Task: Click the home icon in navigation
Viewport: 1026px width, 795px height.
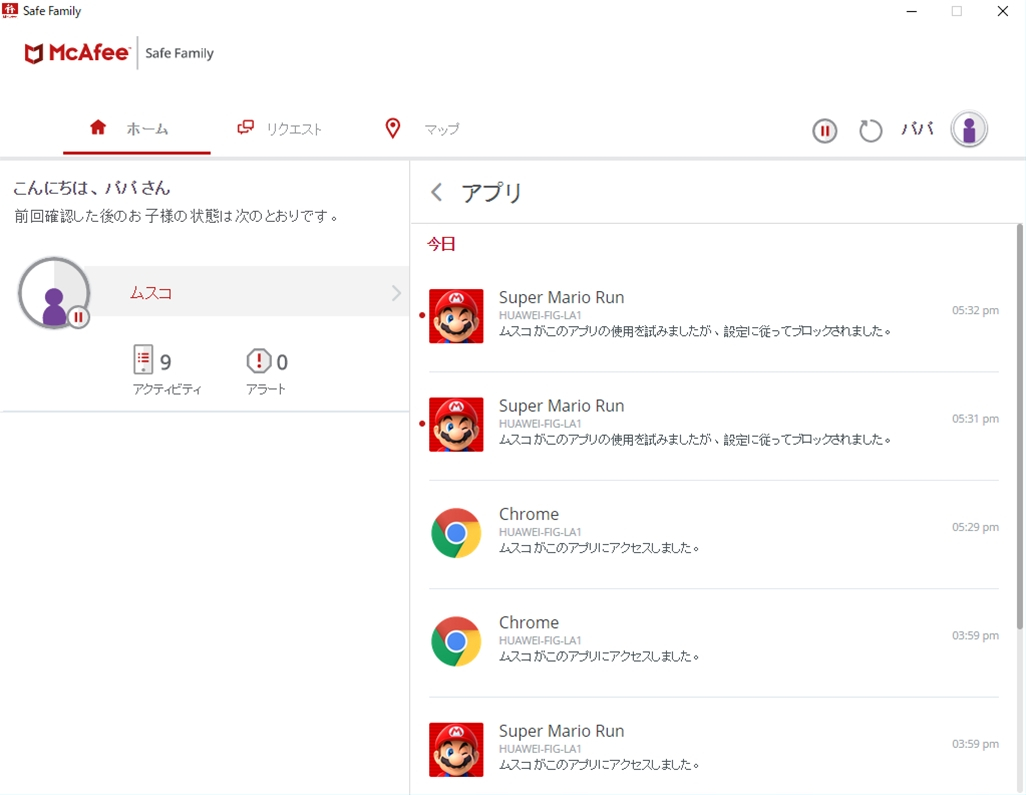Action: [98, 127]
